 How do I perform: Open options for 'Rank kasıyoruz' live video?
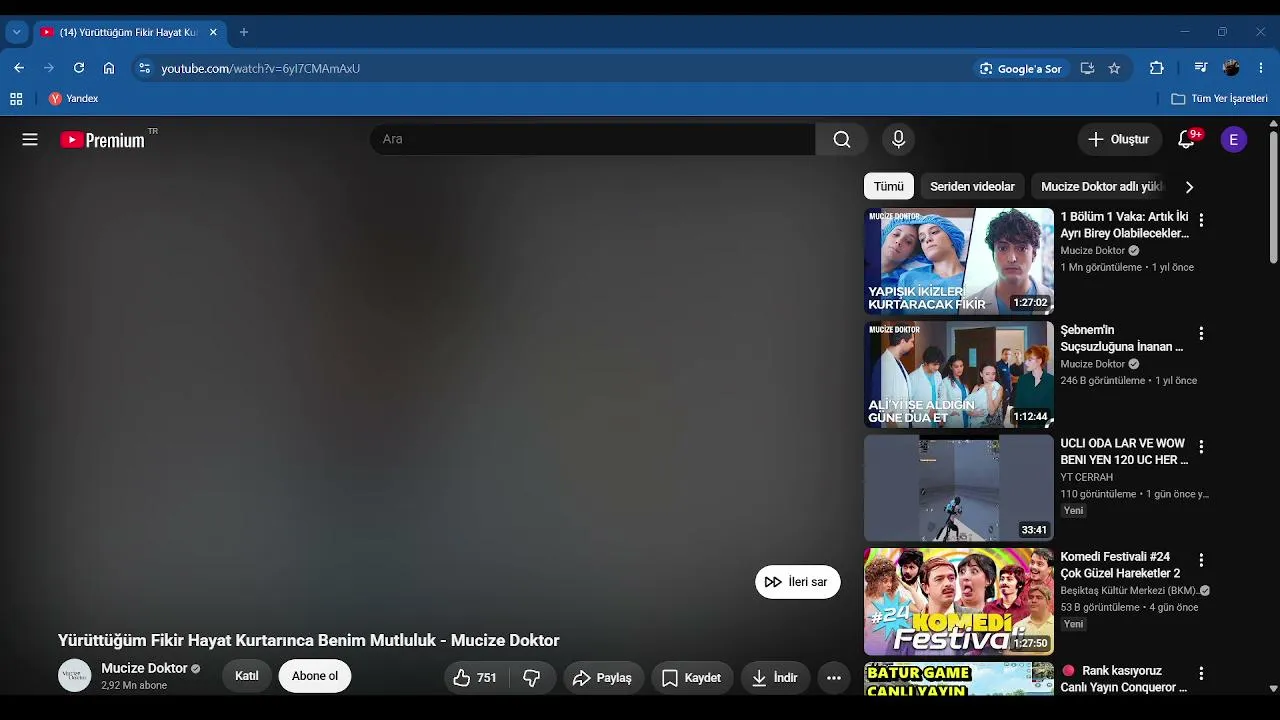[1201, 674]
